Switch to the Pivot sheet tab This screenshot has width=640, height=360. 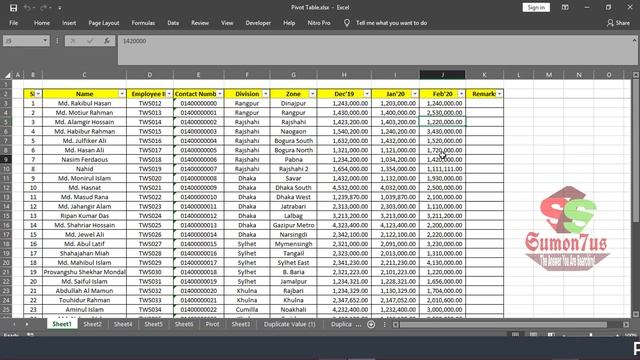212,324
